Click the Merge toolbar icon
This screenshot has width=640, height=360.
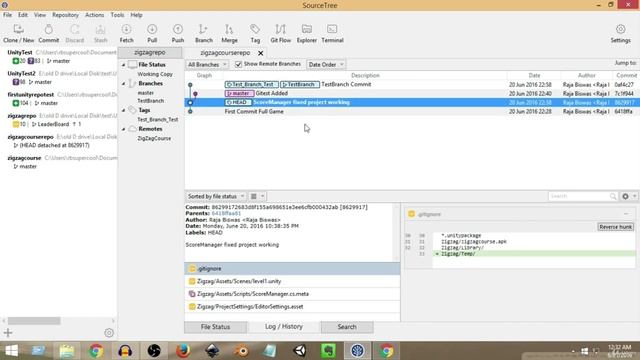pyautogui.click(x=229, y=33)
